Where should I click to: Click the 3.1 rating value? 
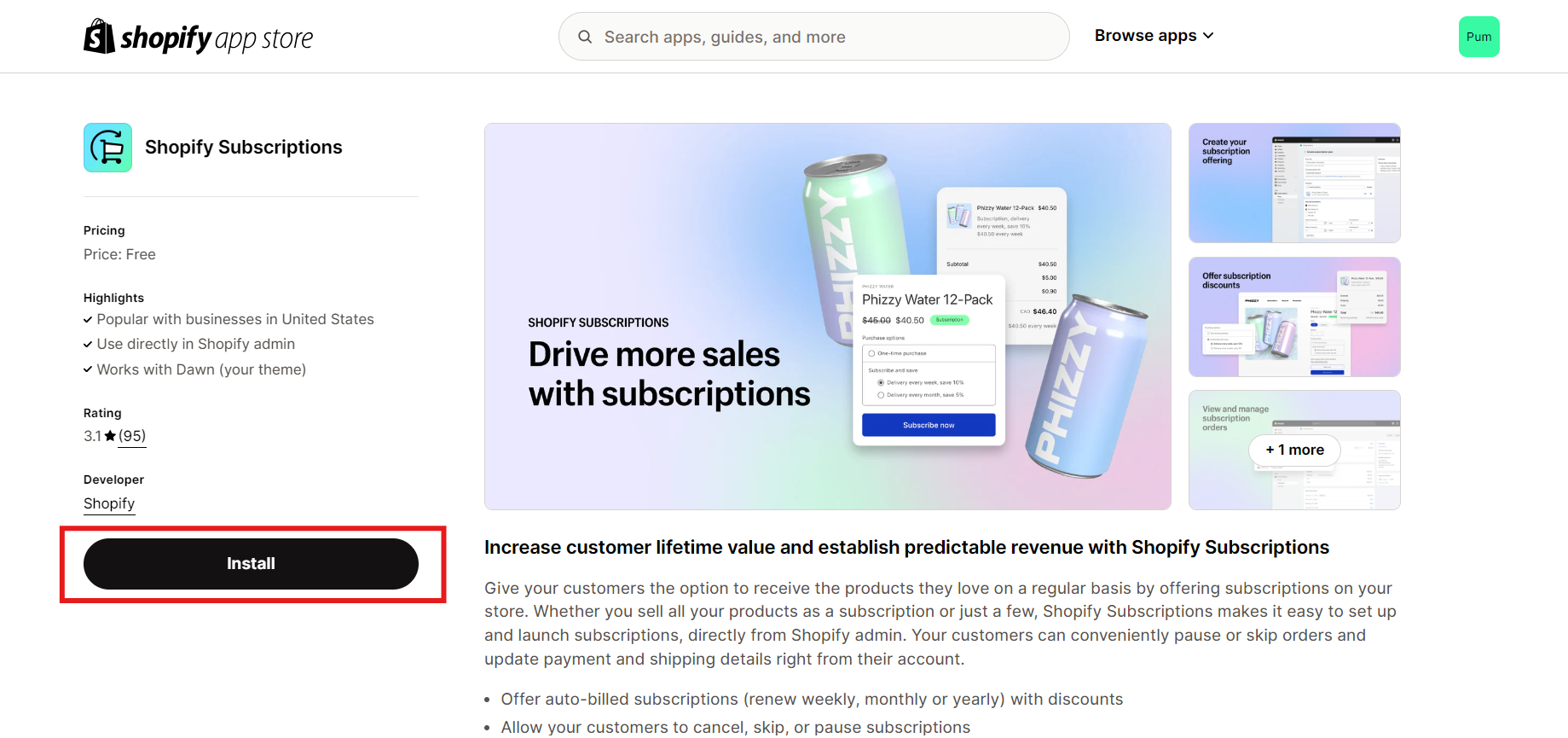click(92, 436)
